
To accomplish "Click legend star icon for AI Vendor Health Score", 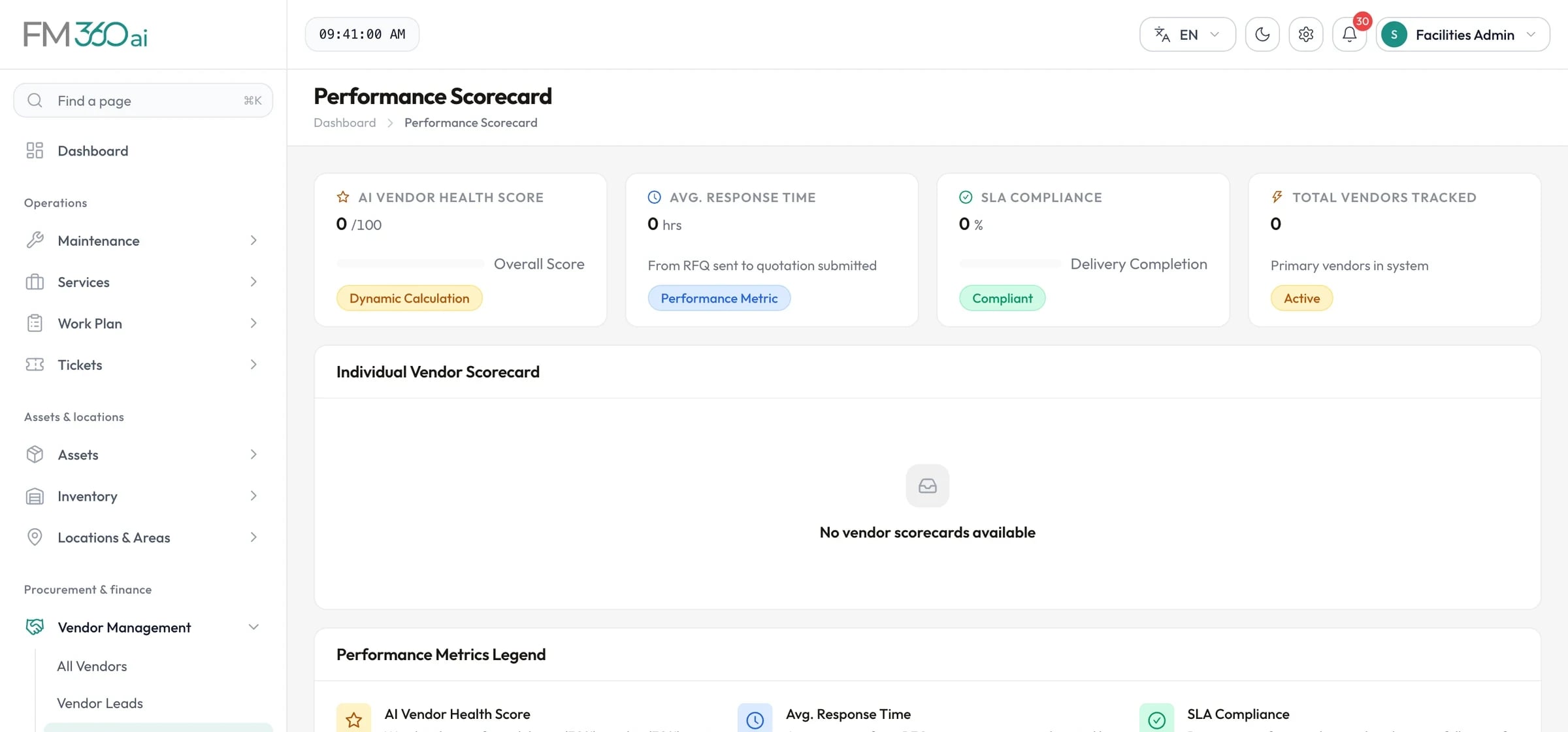I will [x=353, y=720].
